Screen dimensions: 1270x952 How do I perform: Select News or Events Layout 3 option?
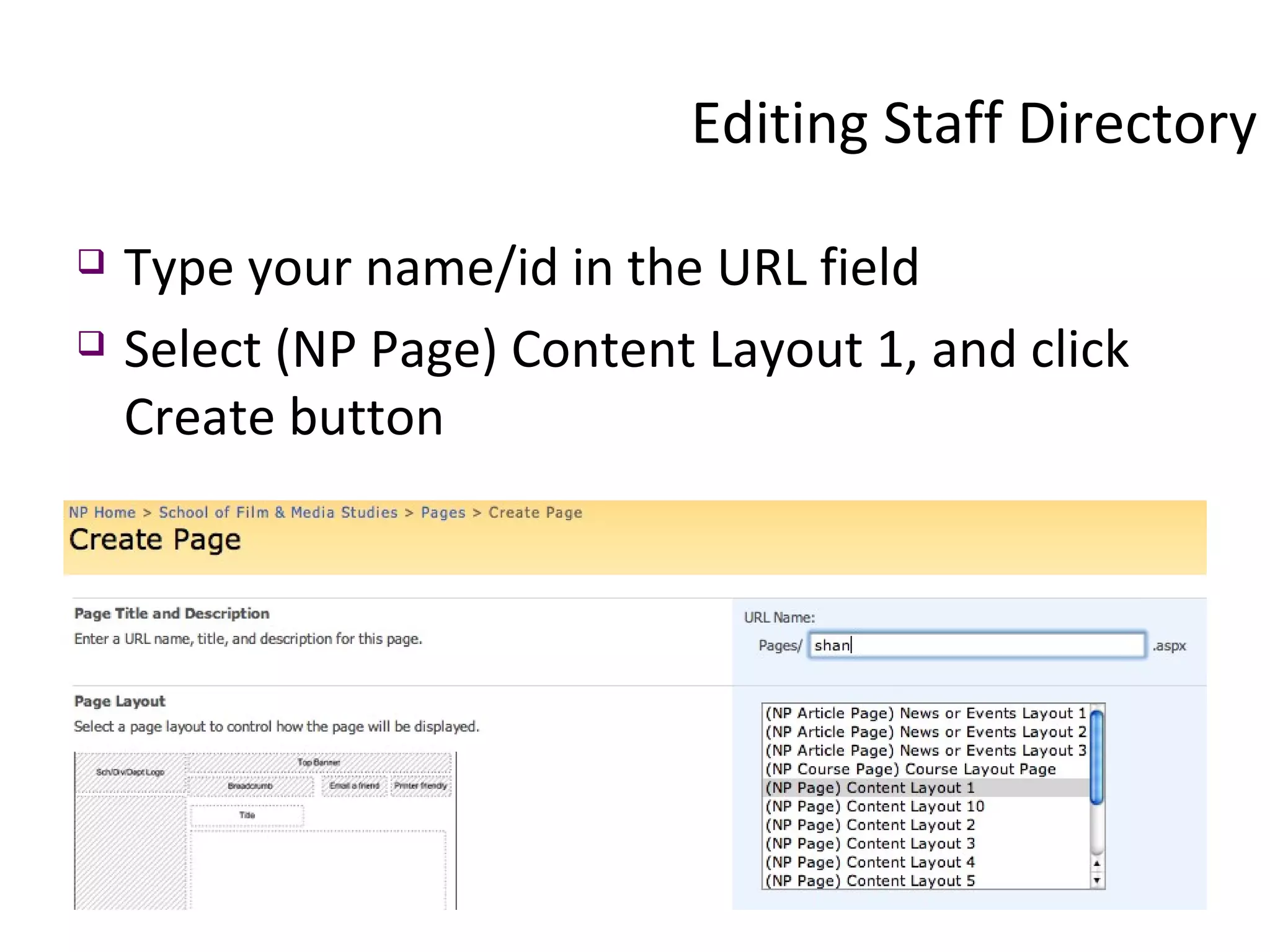click(925, 751)
